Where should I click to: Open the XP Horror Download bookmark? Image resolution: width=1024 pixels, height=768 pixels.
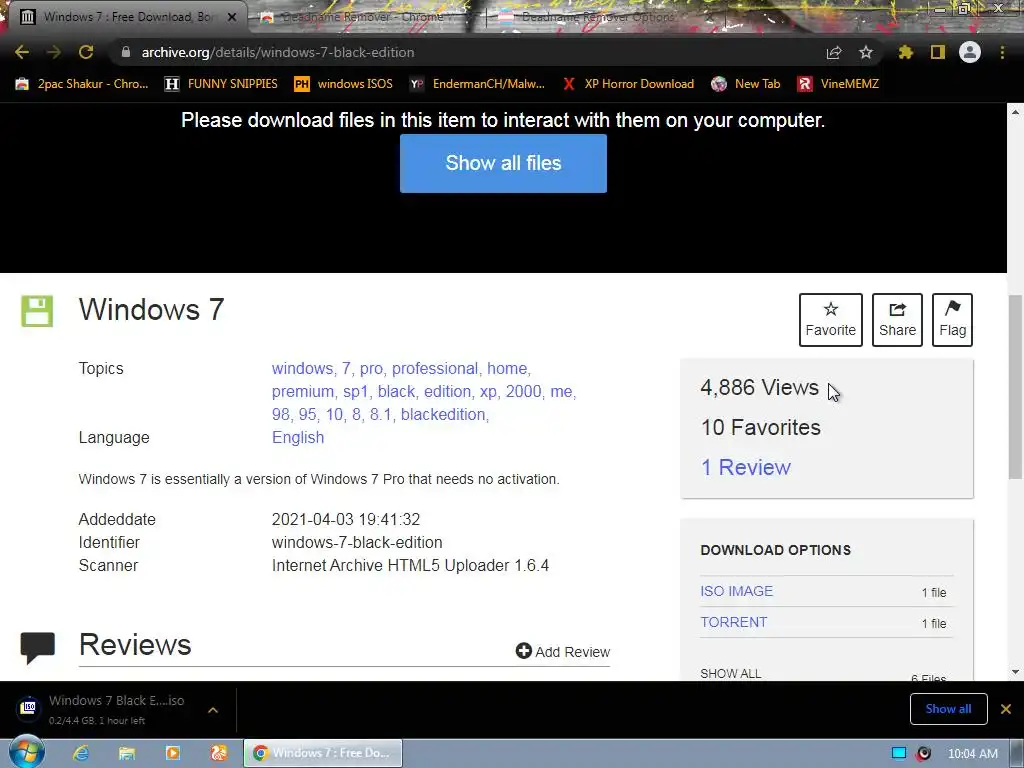(628, 84)
